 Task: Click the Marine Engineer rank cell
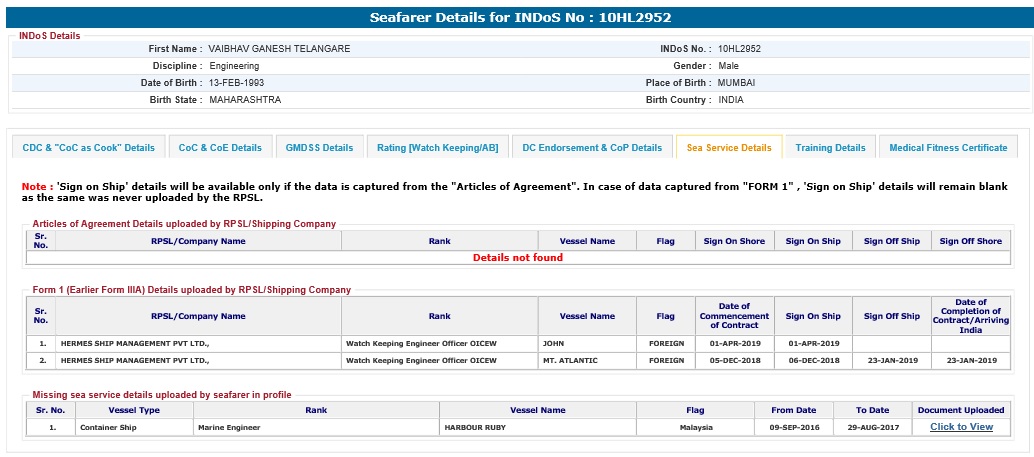tap(227, 427)
